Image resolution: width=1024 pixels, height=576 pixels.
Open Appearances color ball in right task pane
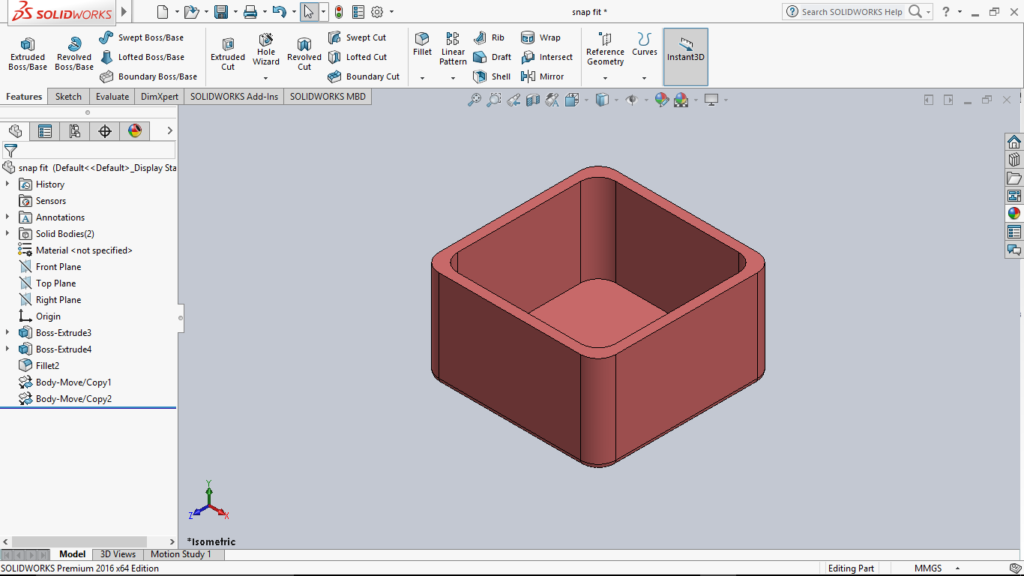(x=1014, y=214)
